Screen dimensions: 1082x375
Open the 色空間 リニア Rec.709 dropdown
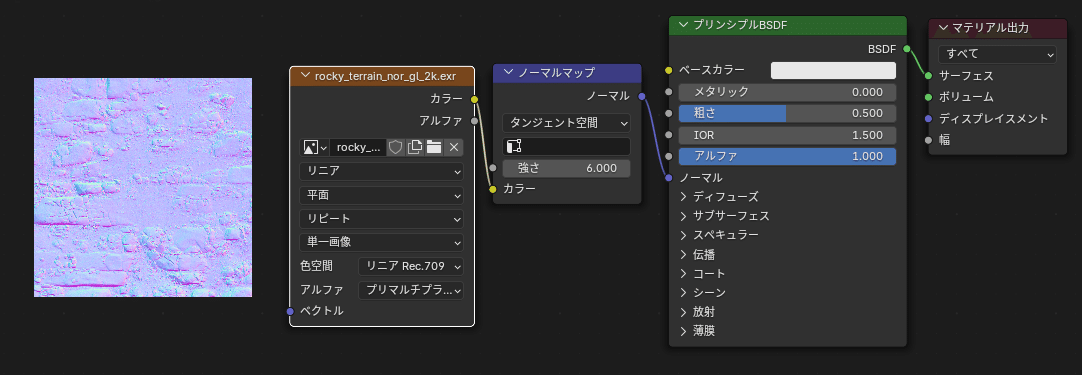411,266
